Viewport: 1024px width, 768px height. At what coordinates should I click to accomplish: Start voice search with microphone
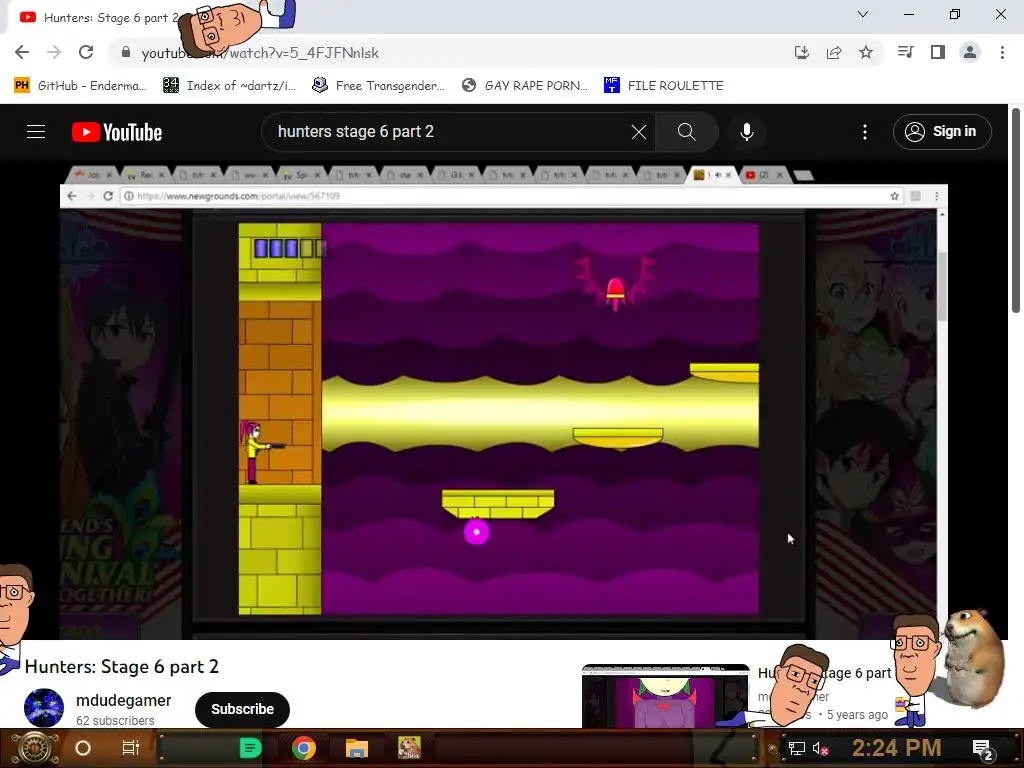click(746, 132)
